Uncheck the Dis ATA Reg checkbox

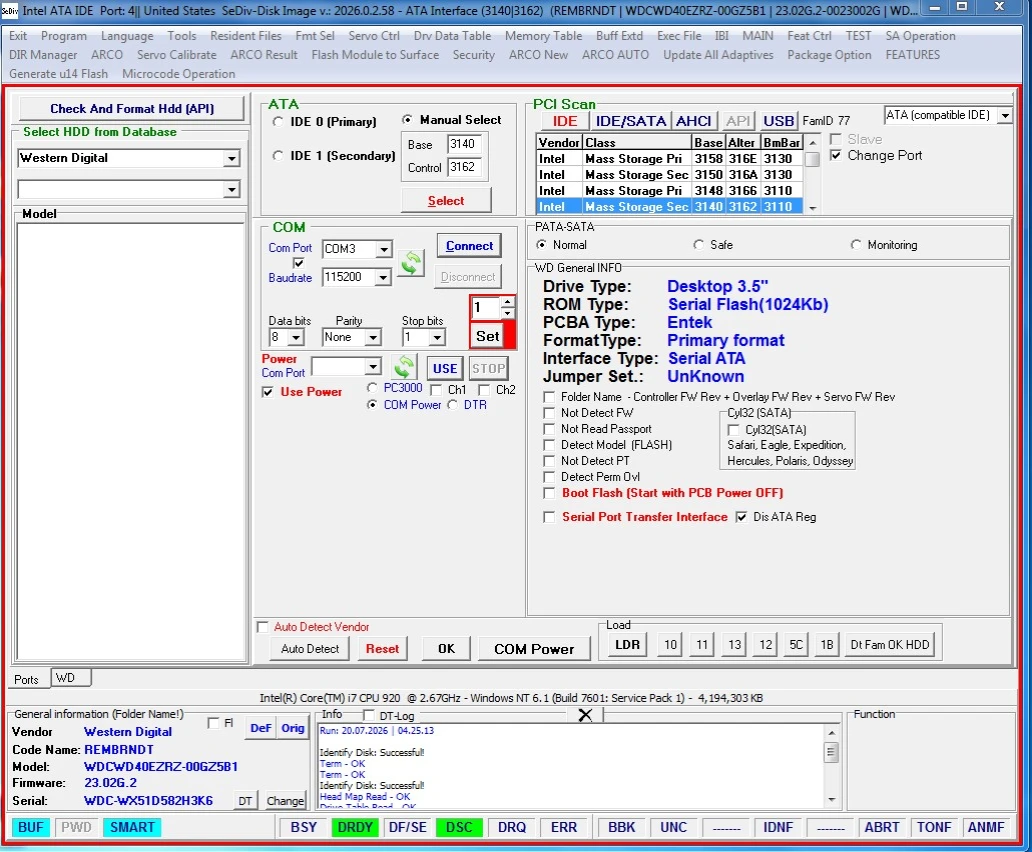pyautogui.click(x=742, y=517)
